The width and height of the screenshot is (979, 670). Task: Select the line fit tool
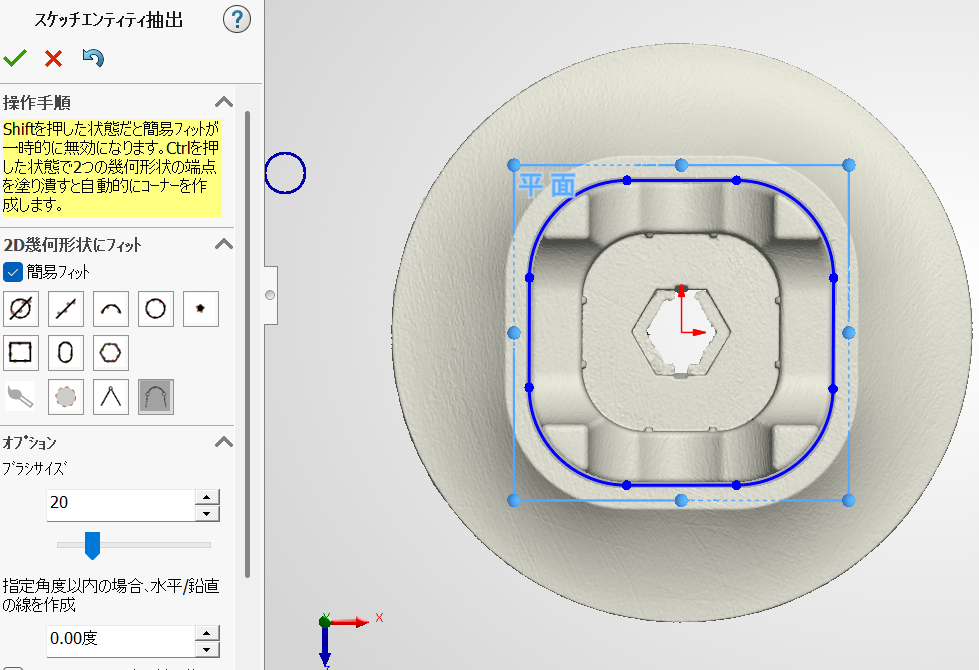(66, 310)
